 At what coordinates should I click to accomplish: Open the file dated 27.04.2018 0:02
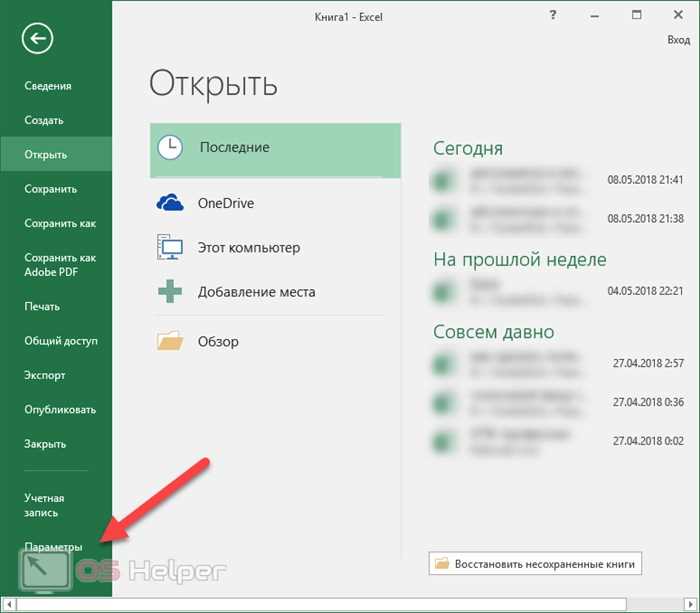coord(556,441)
